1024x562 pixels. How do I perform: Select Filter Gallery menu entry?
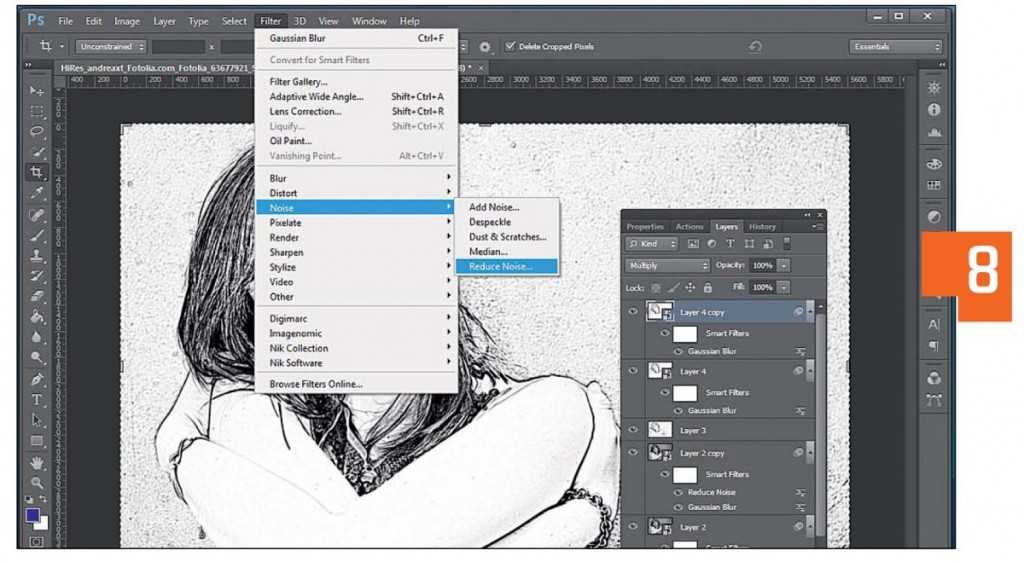coord(298,82)
